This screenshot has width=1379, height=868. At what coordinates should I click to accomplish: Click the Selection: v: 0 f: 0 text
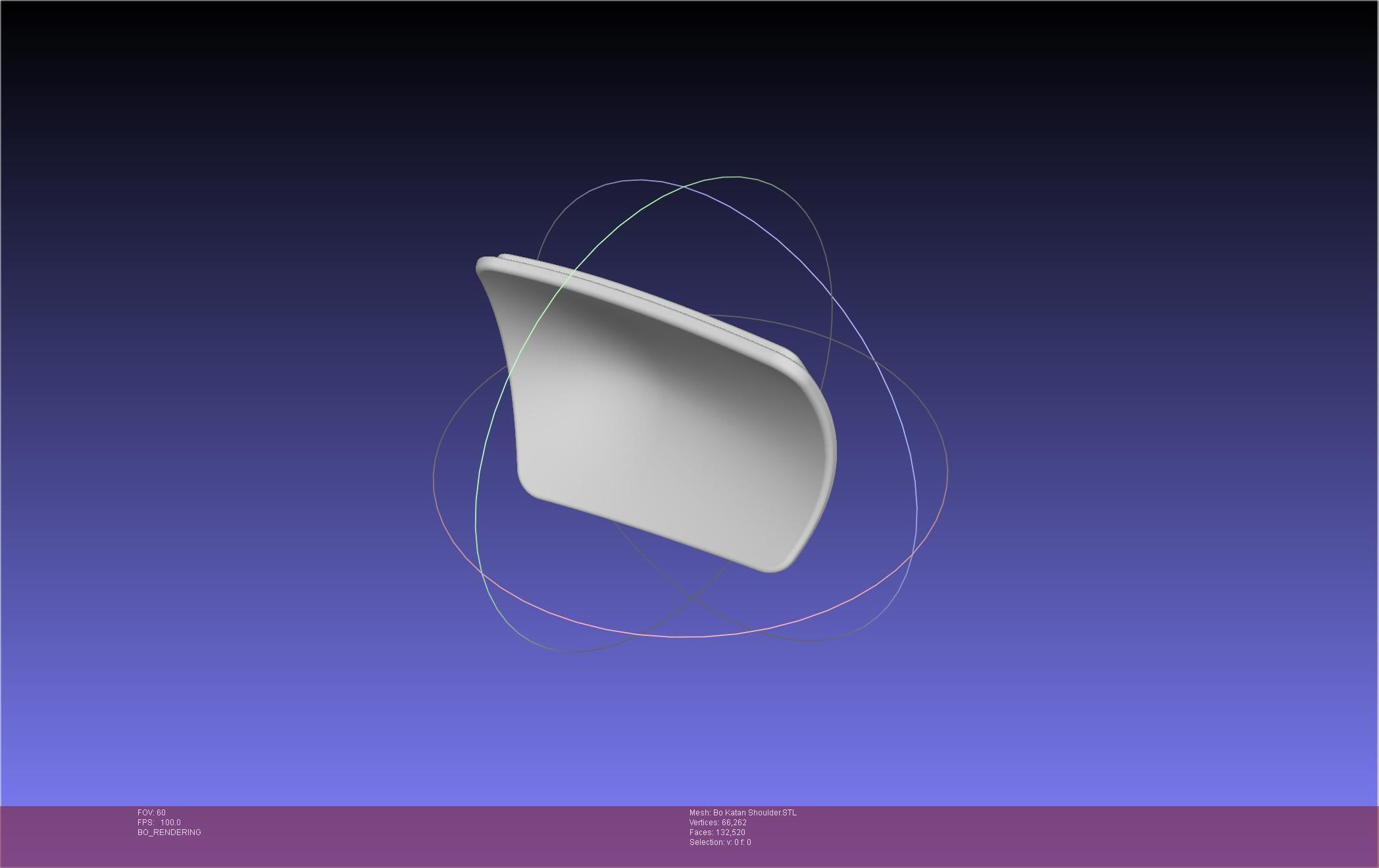click(720, 842)
